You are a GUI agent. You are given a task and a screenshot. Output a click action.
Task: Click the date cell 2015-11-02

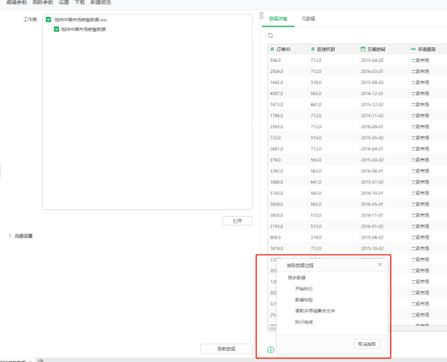[372, 116]
